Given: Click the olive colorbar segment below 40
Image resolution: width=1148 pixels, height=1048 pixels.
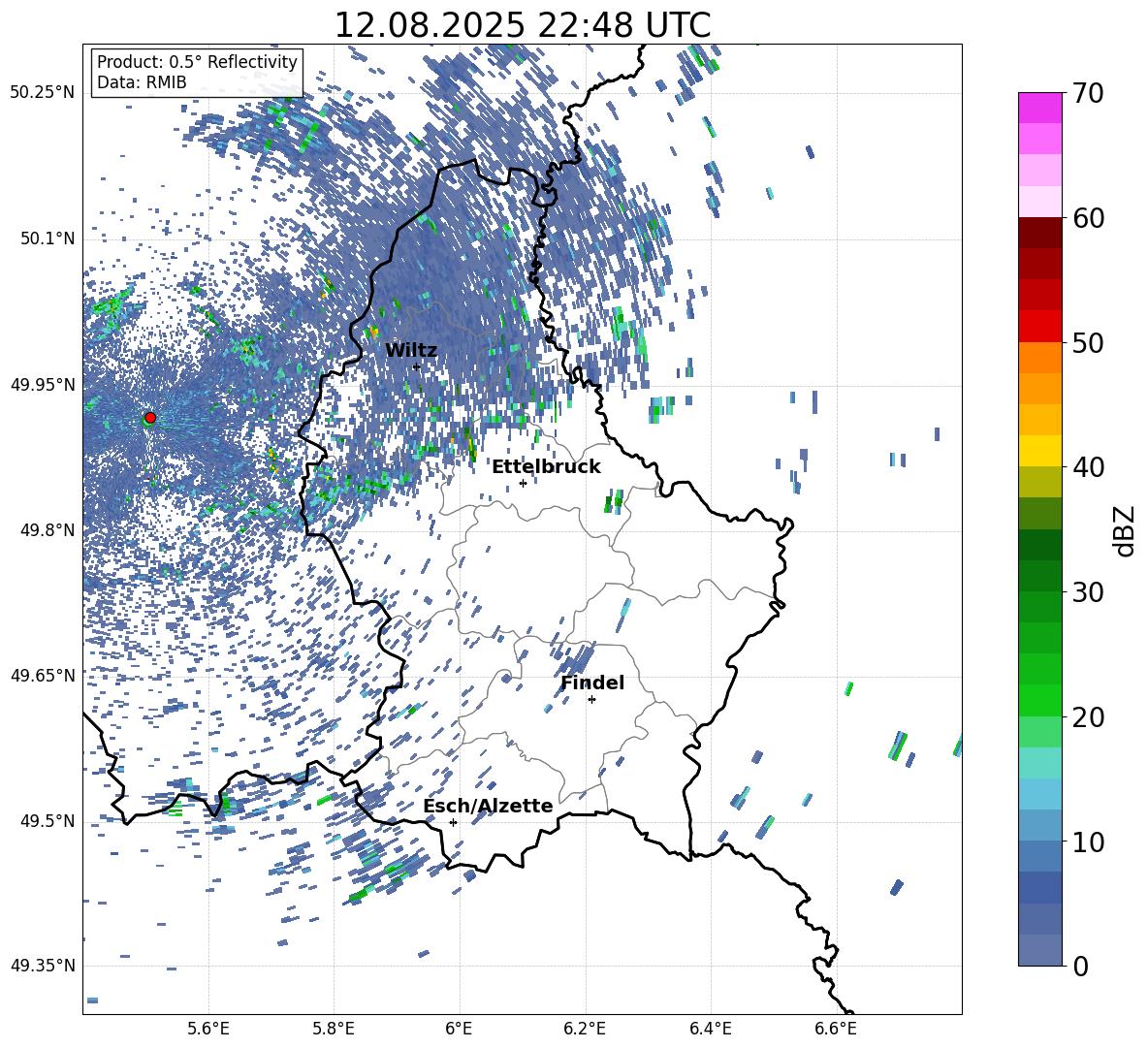Looking at the screenshot, I should click(x=1040, y=482).
